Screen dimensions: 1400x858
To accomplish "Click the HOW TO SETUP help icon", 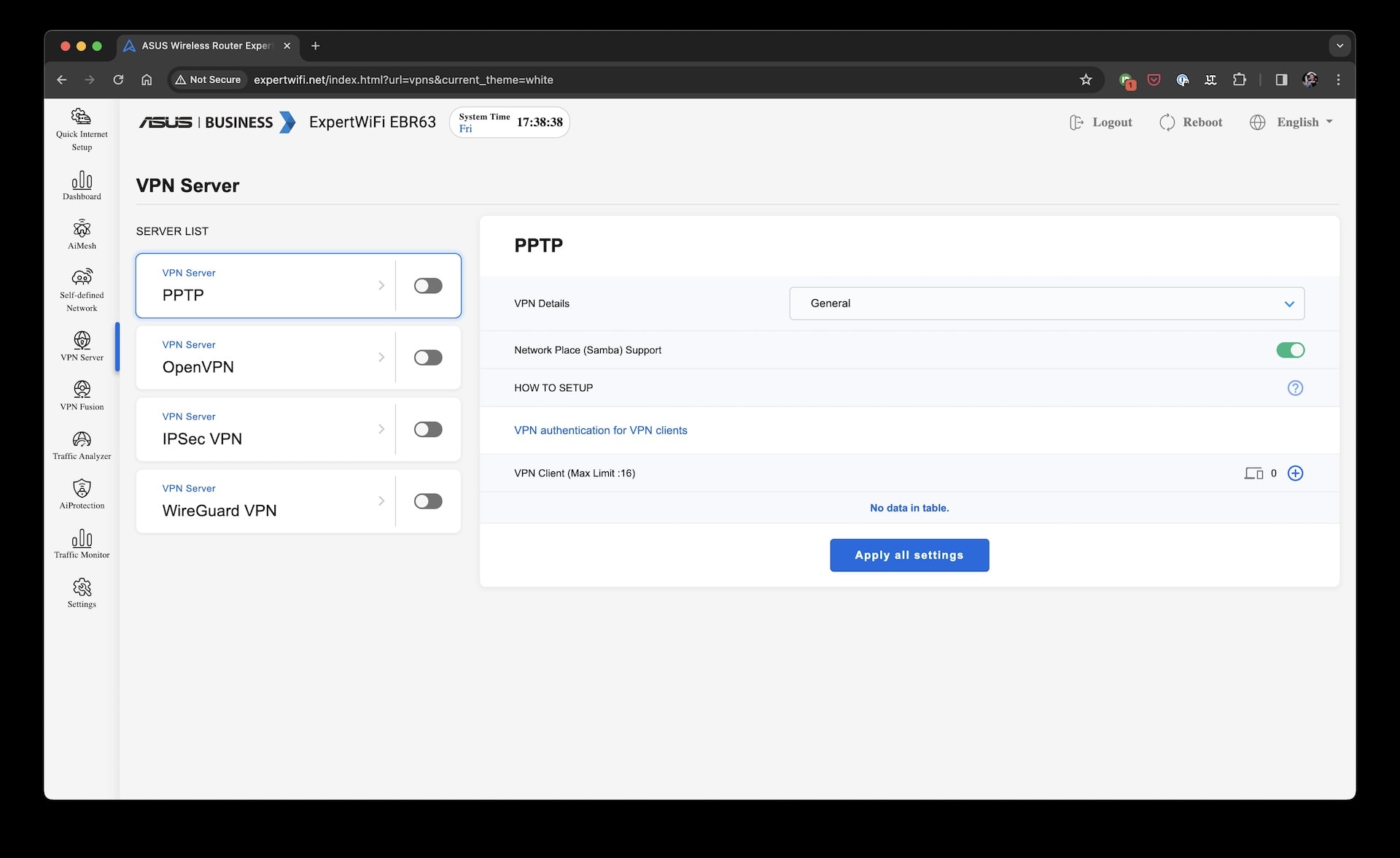I will pos(1294,388).
